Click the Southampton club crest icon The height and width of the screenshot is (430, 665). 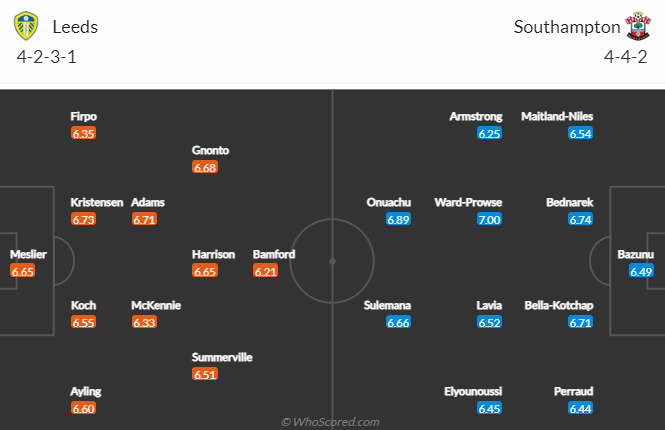click(638, 26)
